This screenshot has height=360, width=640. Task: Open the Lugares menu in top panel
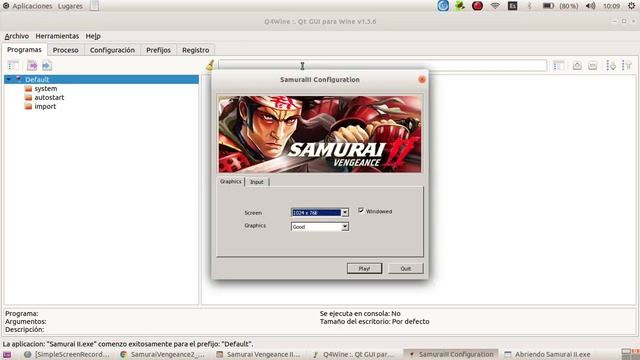coord(70,6)
